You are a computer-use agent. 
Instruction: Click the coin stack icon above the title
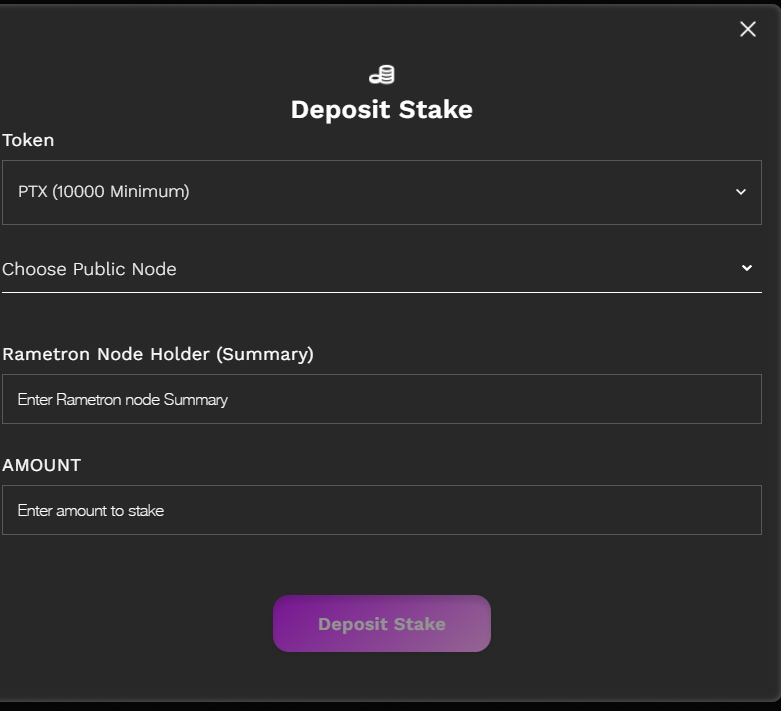click(x=382, y=75)
